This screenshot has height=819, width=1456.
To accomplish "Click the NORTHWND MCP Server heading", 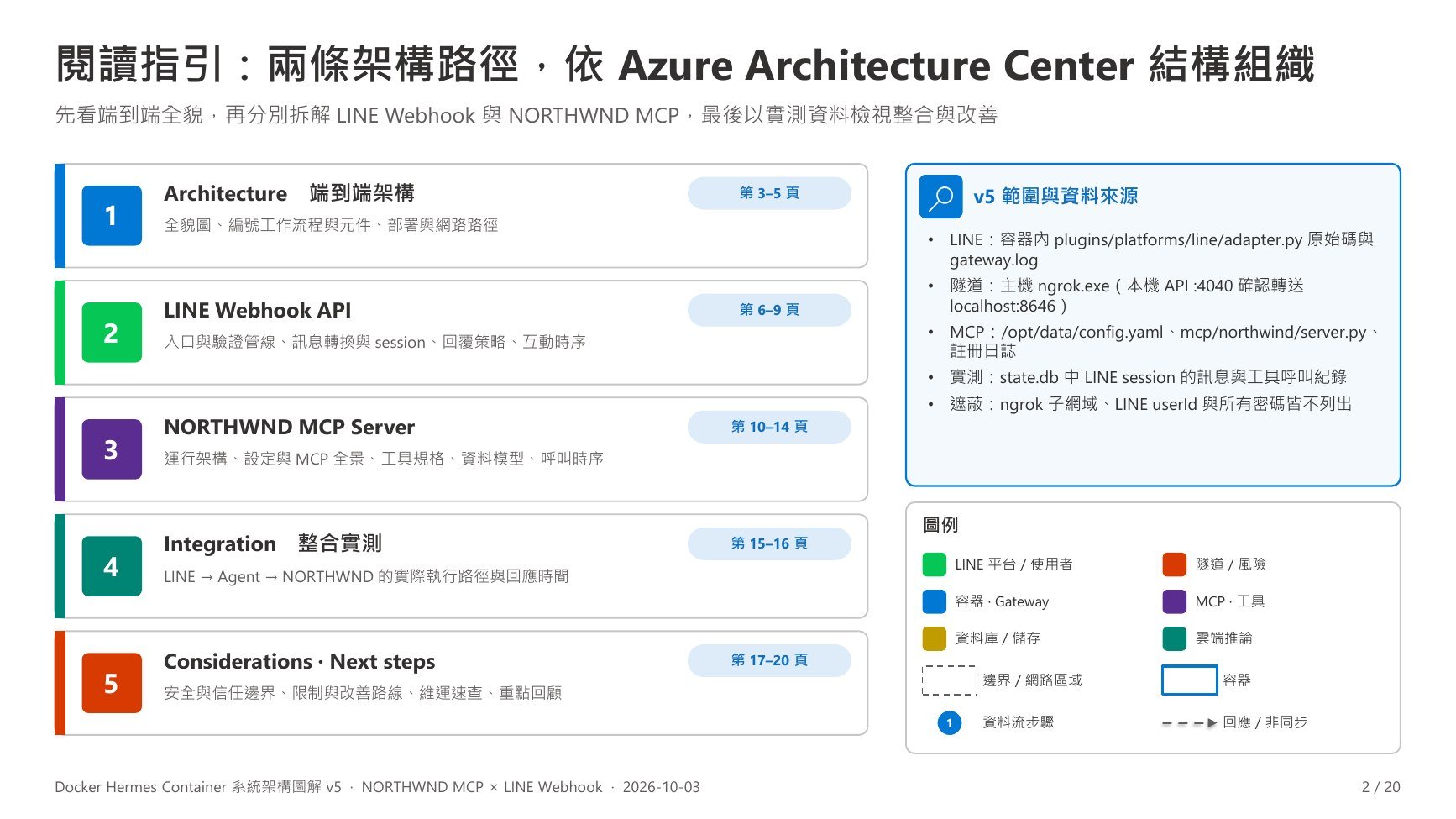I will pyautogui.click(x=289, y=427).
